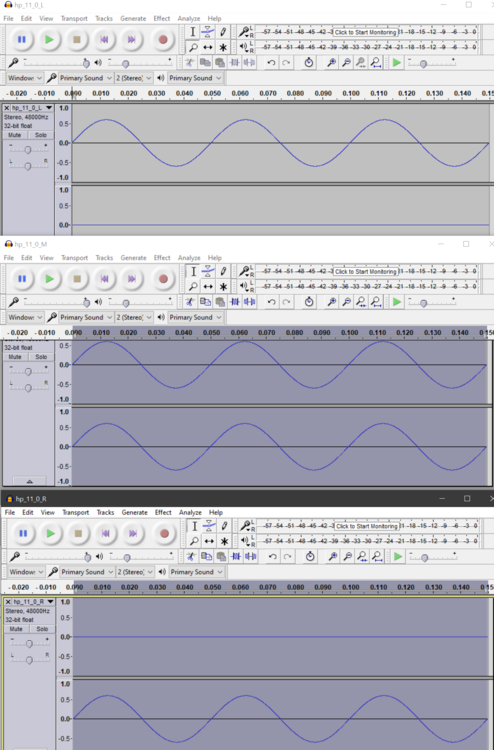Toggle Pause in the hp_11_0_L window
The width and height of the screenshot is (494, 750).
[x=22, y=40]
